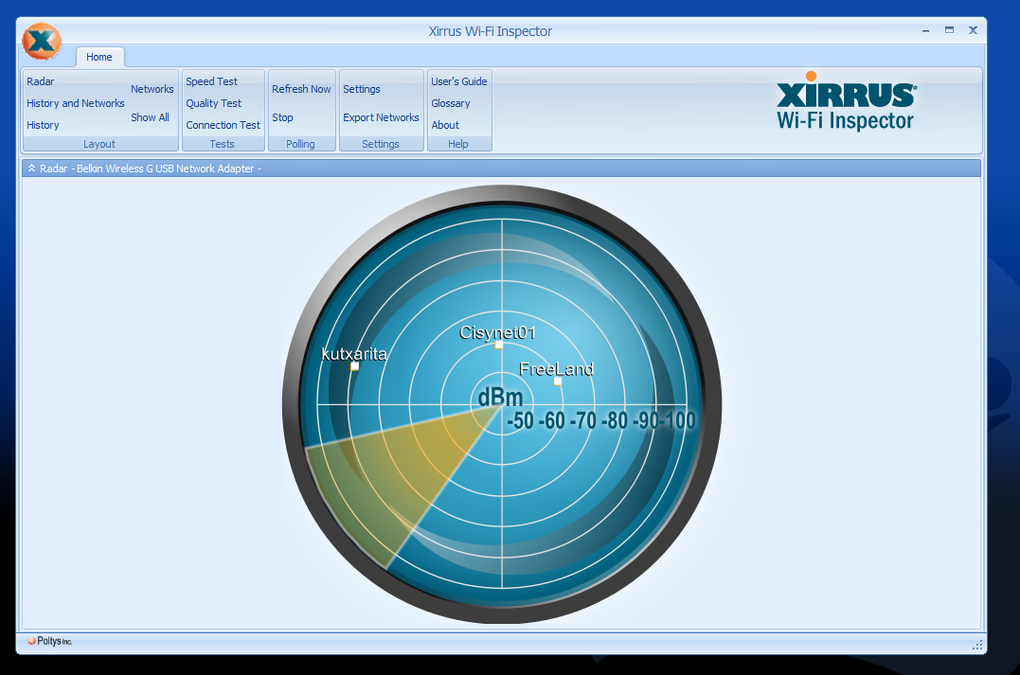Select the Networks layout option
1020x675 pixels.
pos(152,89)
